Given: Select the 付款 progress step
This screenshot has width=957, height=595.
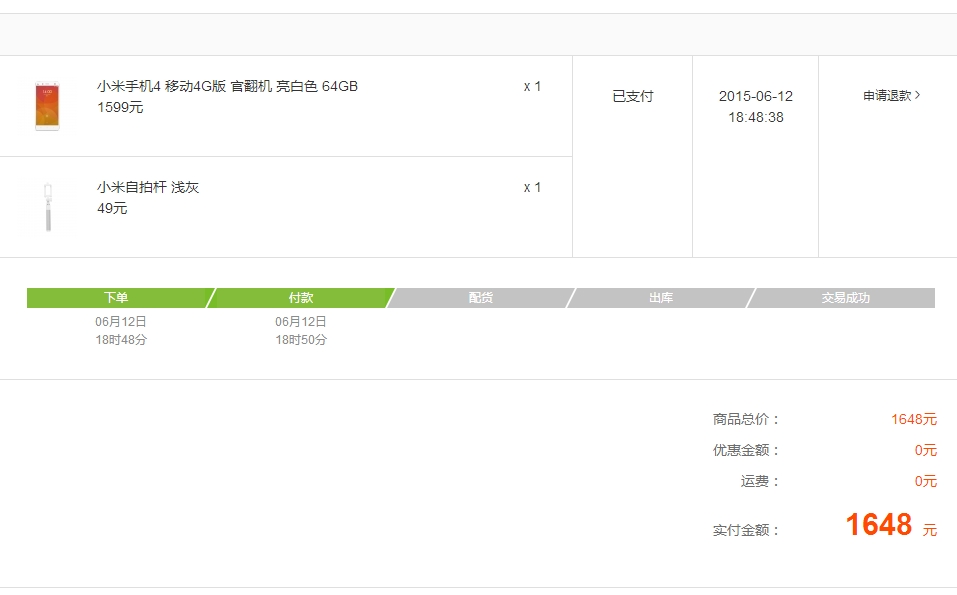Looking at the screenshot, I should pyautogui.click(x=301, y=298).
